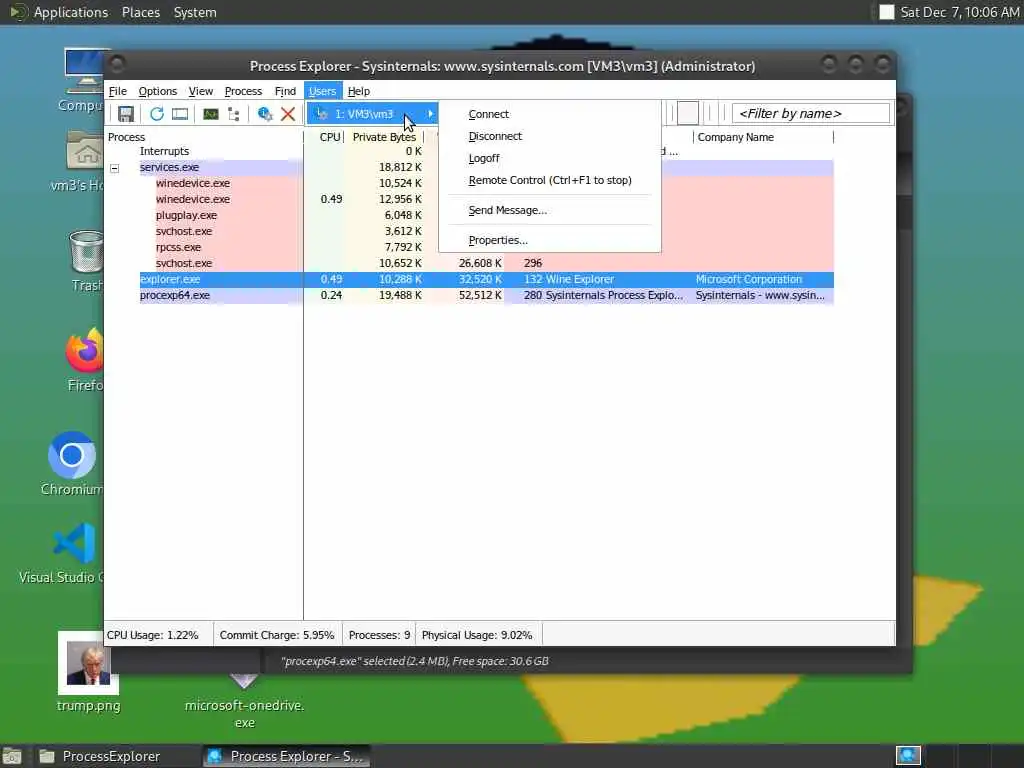Viewport: 1024px width, 768px height.
Task: Click the Microsoft Corporation company cell
Action: tap(748, 280)
